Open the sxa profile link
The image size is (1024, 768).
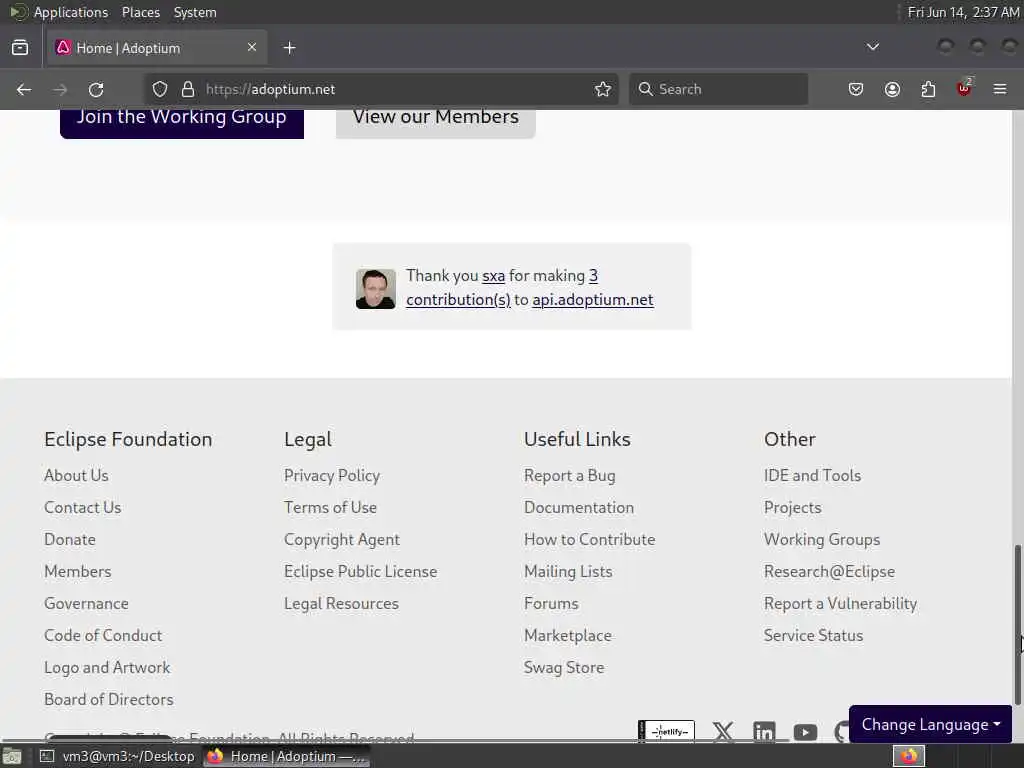[x=493, y=276]
